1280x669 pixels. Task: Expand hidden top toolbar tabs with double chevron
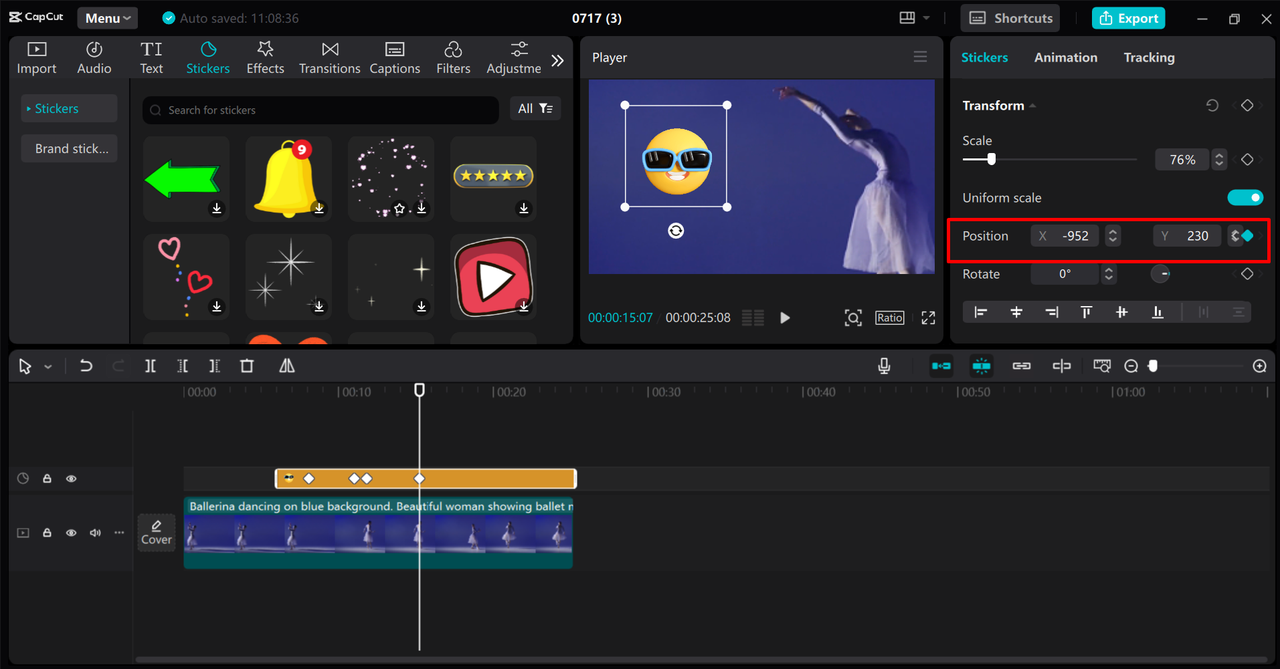tap(557, 60)
